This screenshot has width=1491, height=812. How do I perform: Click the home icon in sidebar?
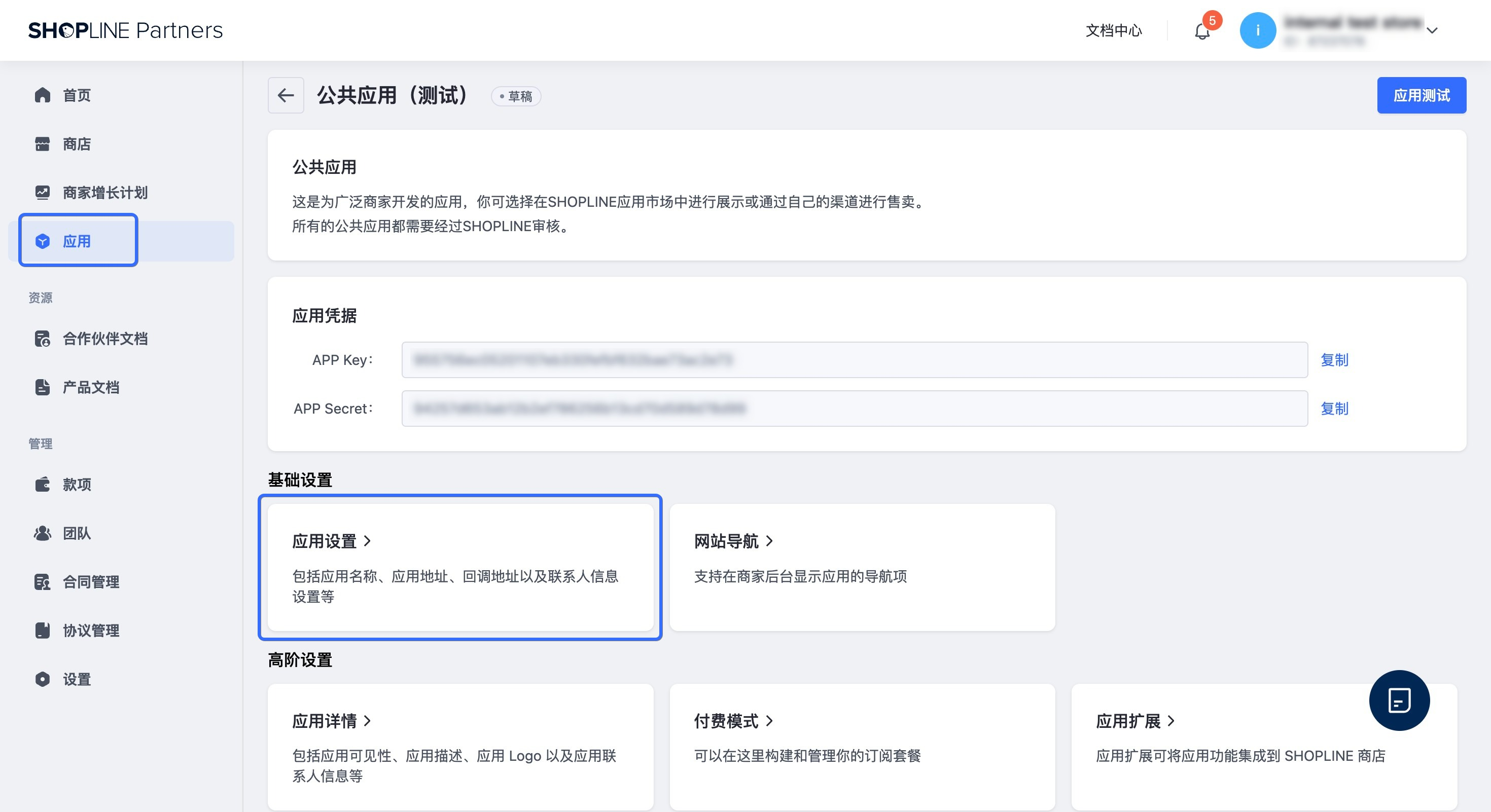point(42,95)
